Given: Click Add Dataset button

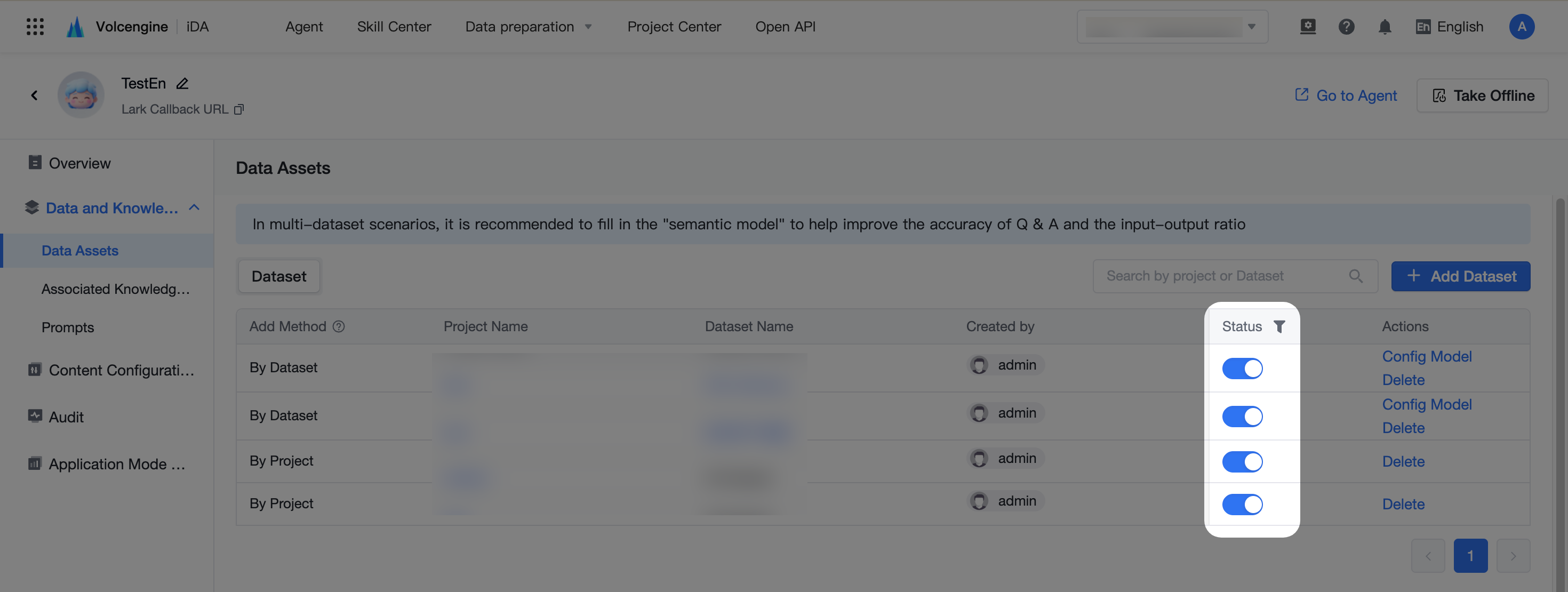Looking at the screenshot, I should (x=1460, y=276).
